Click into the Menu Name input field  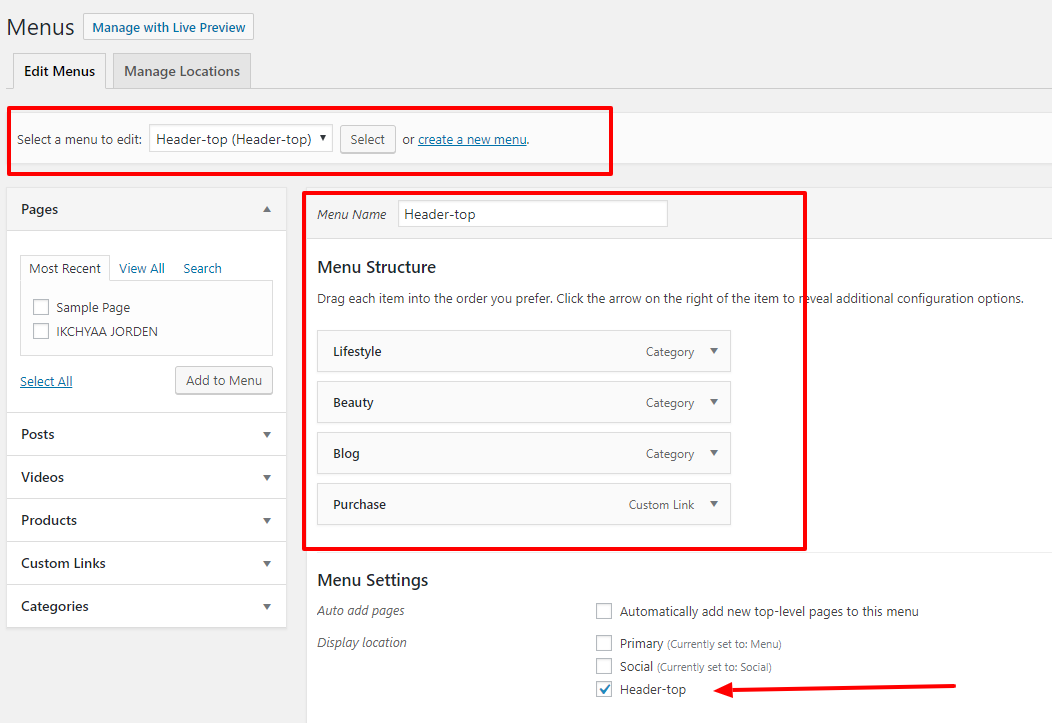[533, 214]
